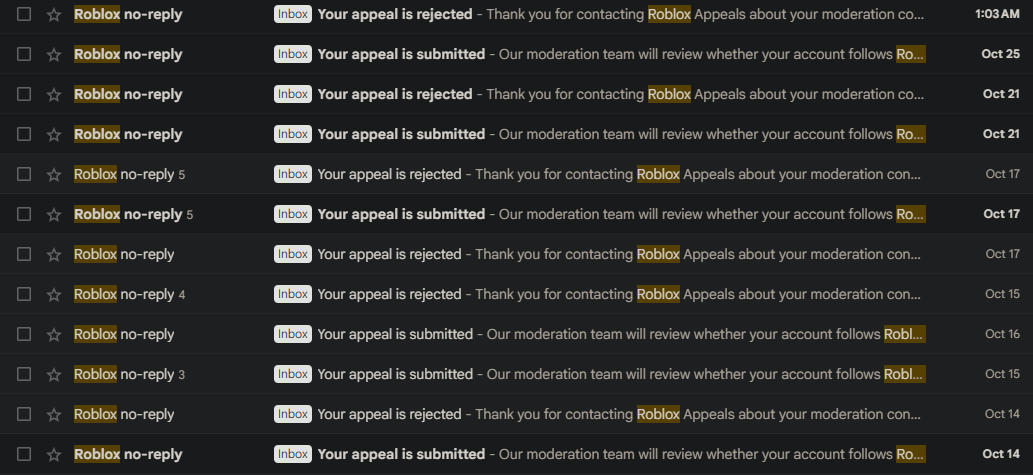1033x475 pixels.
Task: Star the Oct 14 appeal submitted email
Action: click(x=54, y=455)
